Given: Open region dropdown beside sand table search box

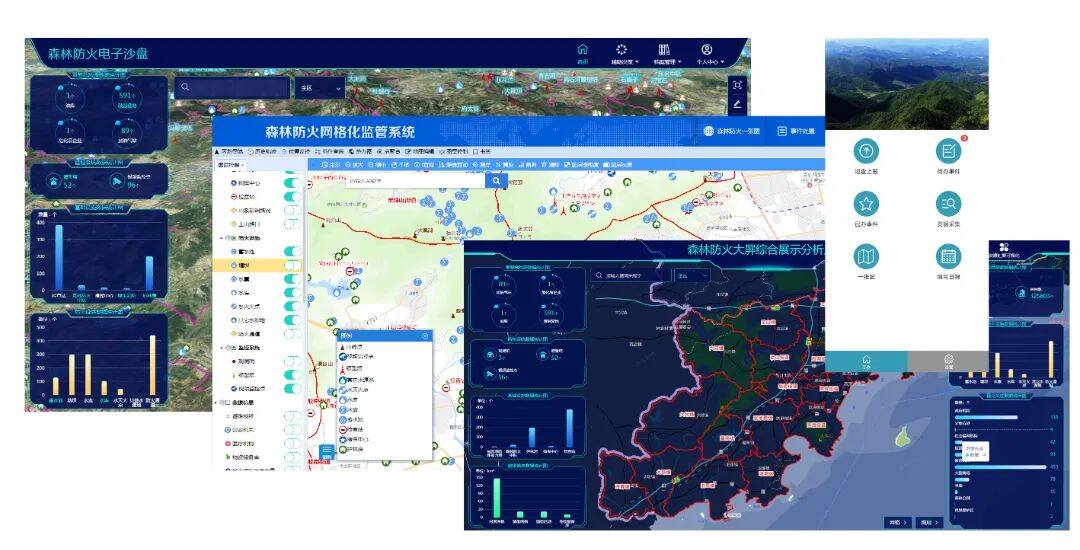Looking at the screenshot, I should click(x=320, y=88).
